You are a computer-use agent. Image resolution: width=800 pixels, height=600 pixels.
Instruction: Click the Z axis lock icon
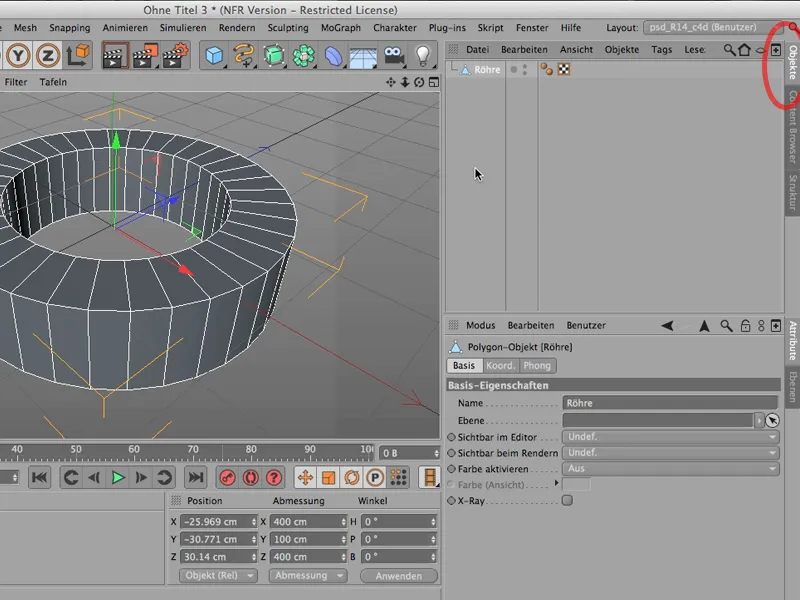[x=47, y=56]
